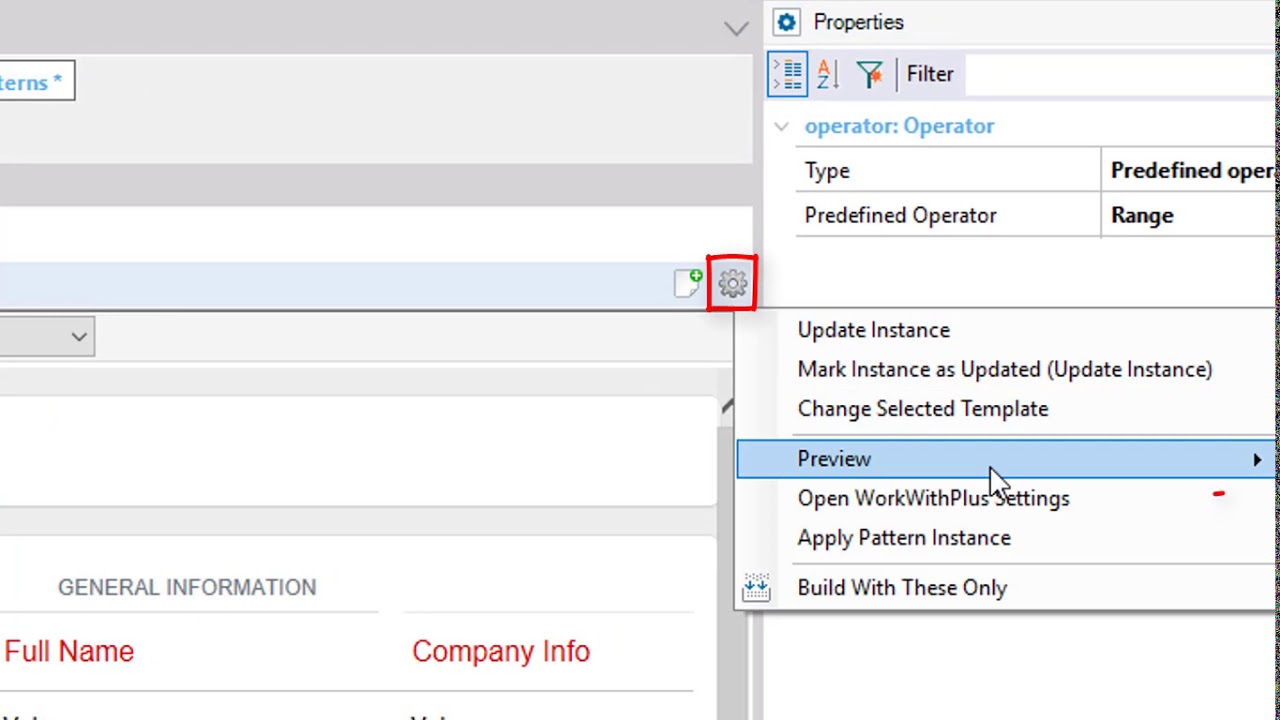Open the Preview submenu arrow
1280x720 pixels.
click(1256, 459)
